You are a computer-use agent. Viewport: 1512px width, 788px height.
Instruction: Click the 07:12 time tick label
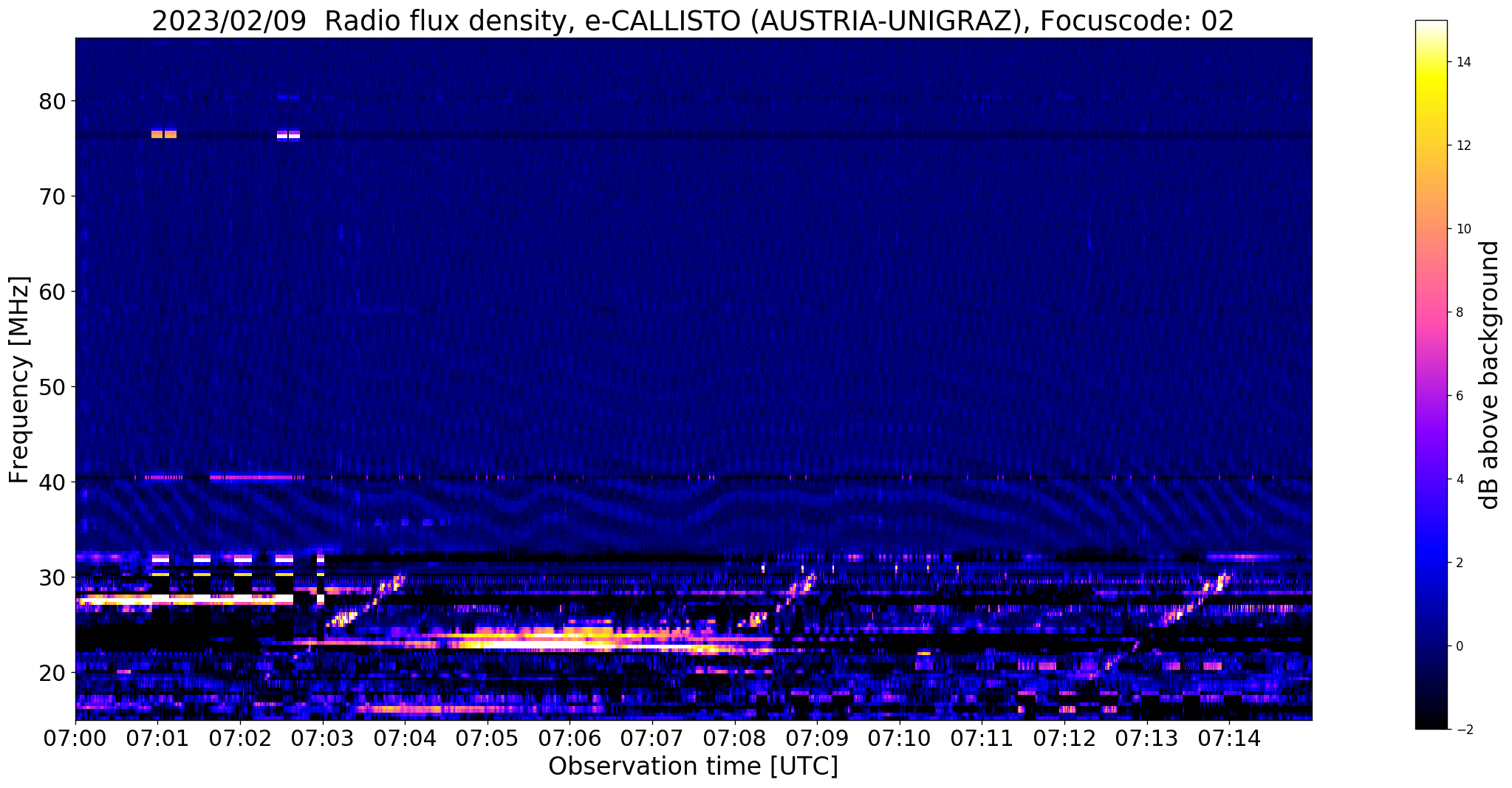(x=1065, y=738)
